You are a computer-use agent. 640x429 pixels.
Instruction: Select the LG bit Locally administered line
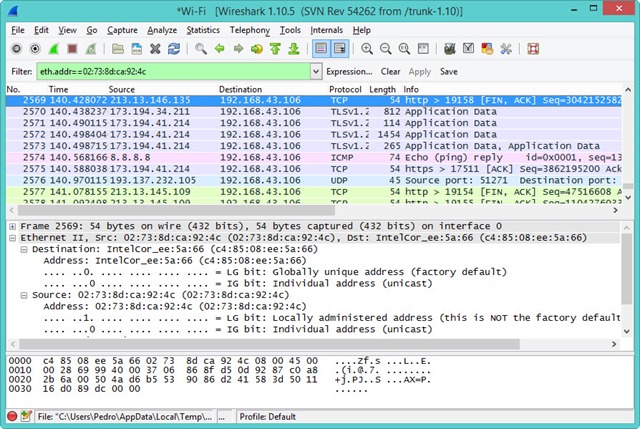332,318
